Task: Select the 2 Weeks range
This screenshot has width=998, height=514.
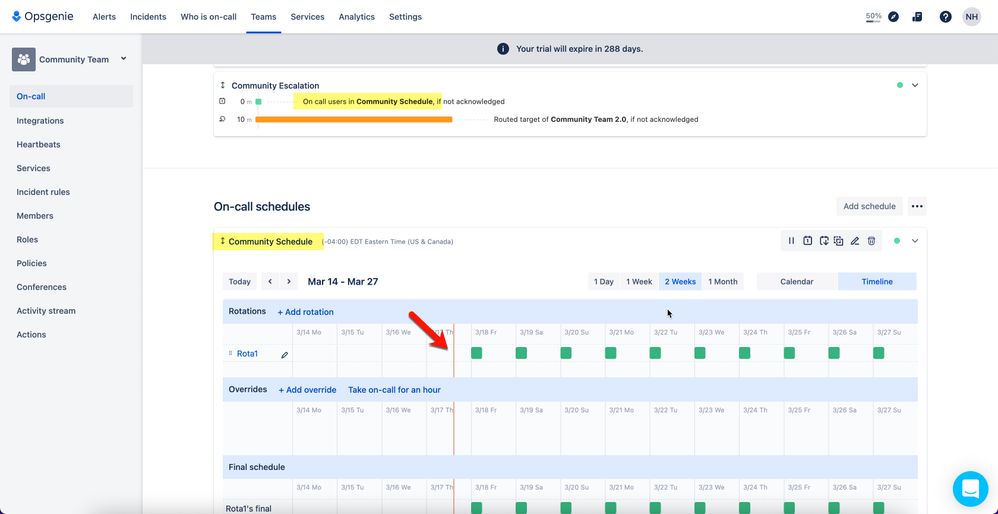Action: tap(680, 281)
